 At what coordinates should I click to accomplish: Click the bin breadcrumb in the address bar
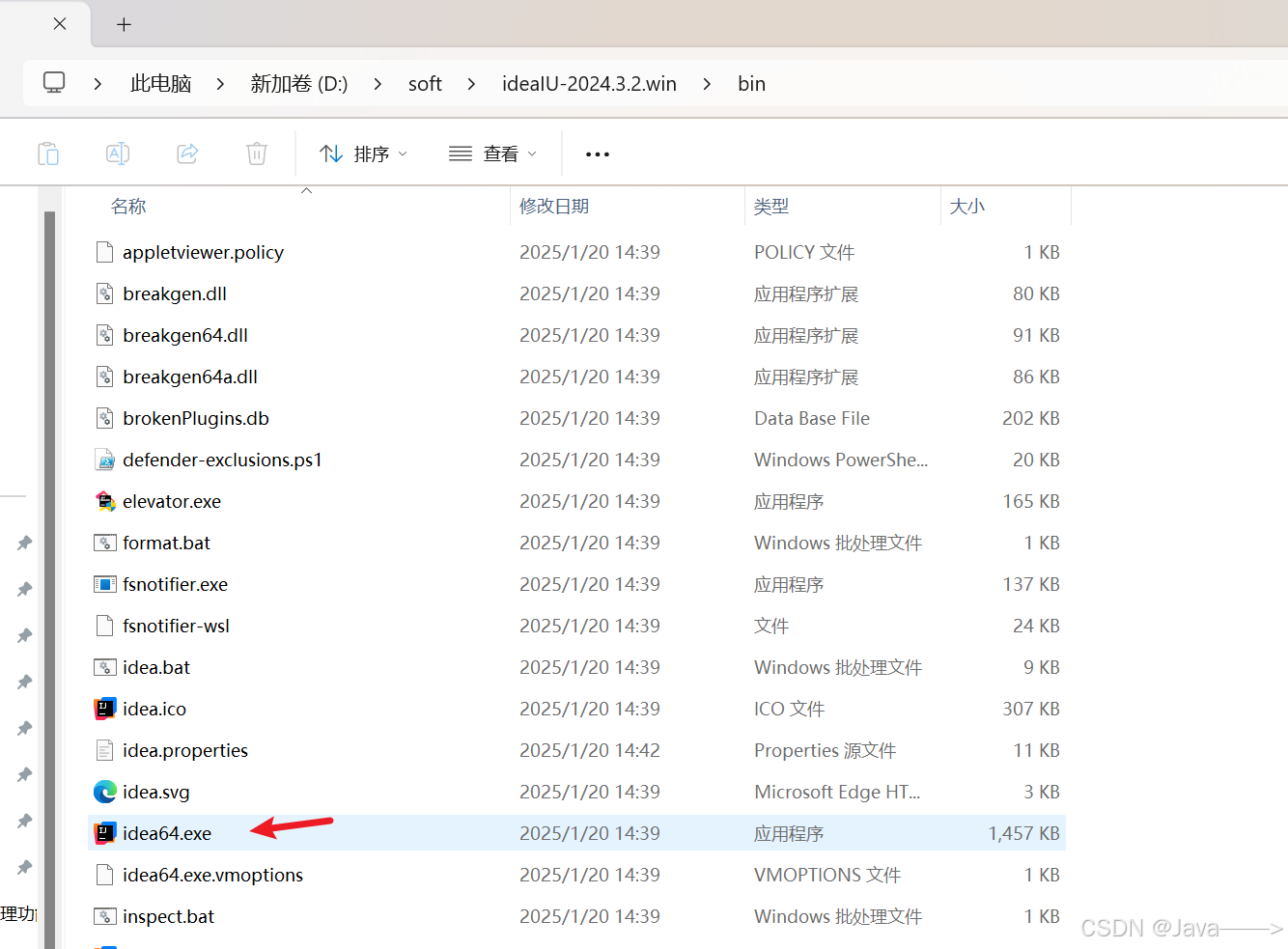pos(752,84)
